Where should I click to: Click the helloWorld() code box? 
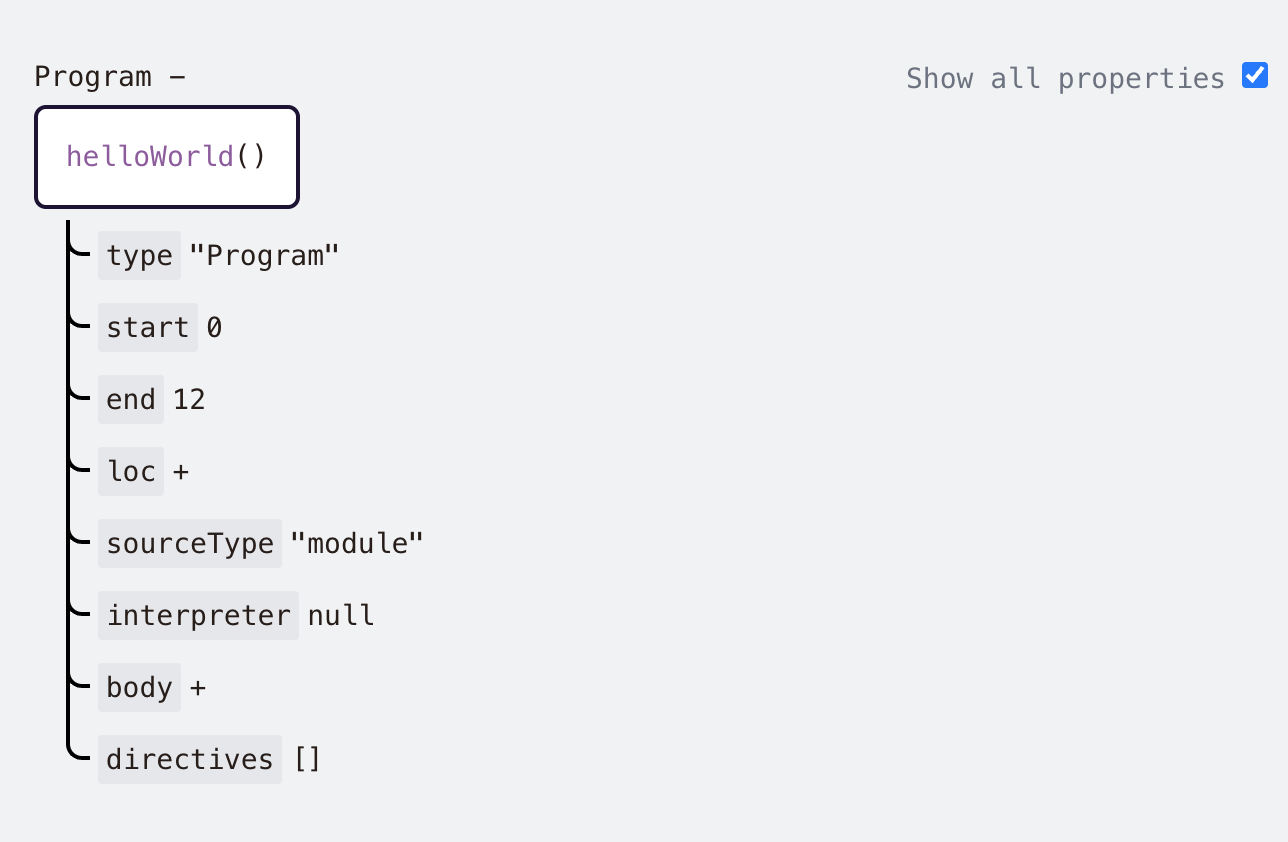point(167,157)
